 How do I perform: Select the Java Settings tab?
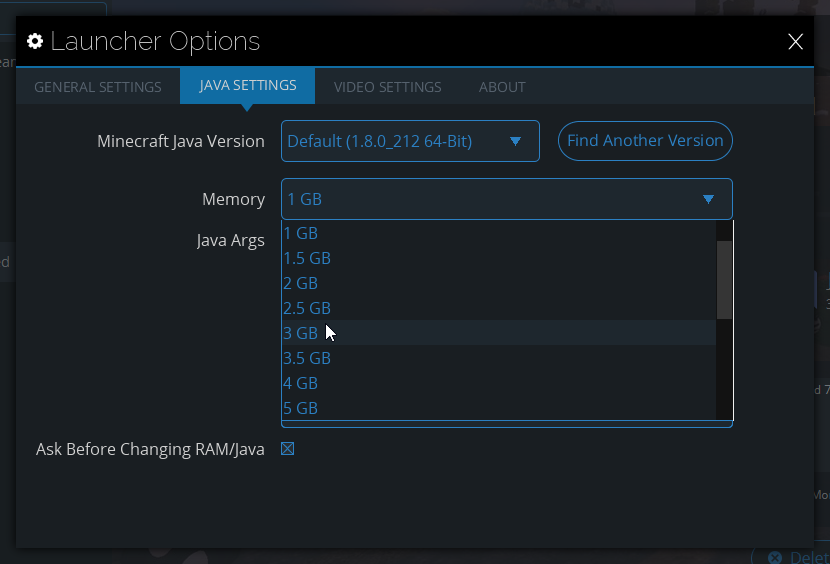248,85
